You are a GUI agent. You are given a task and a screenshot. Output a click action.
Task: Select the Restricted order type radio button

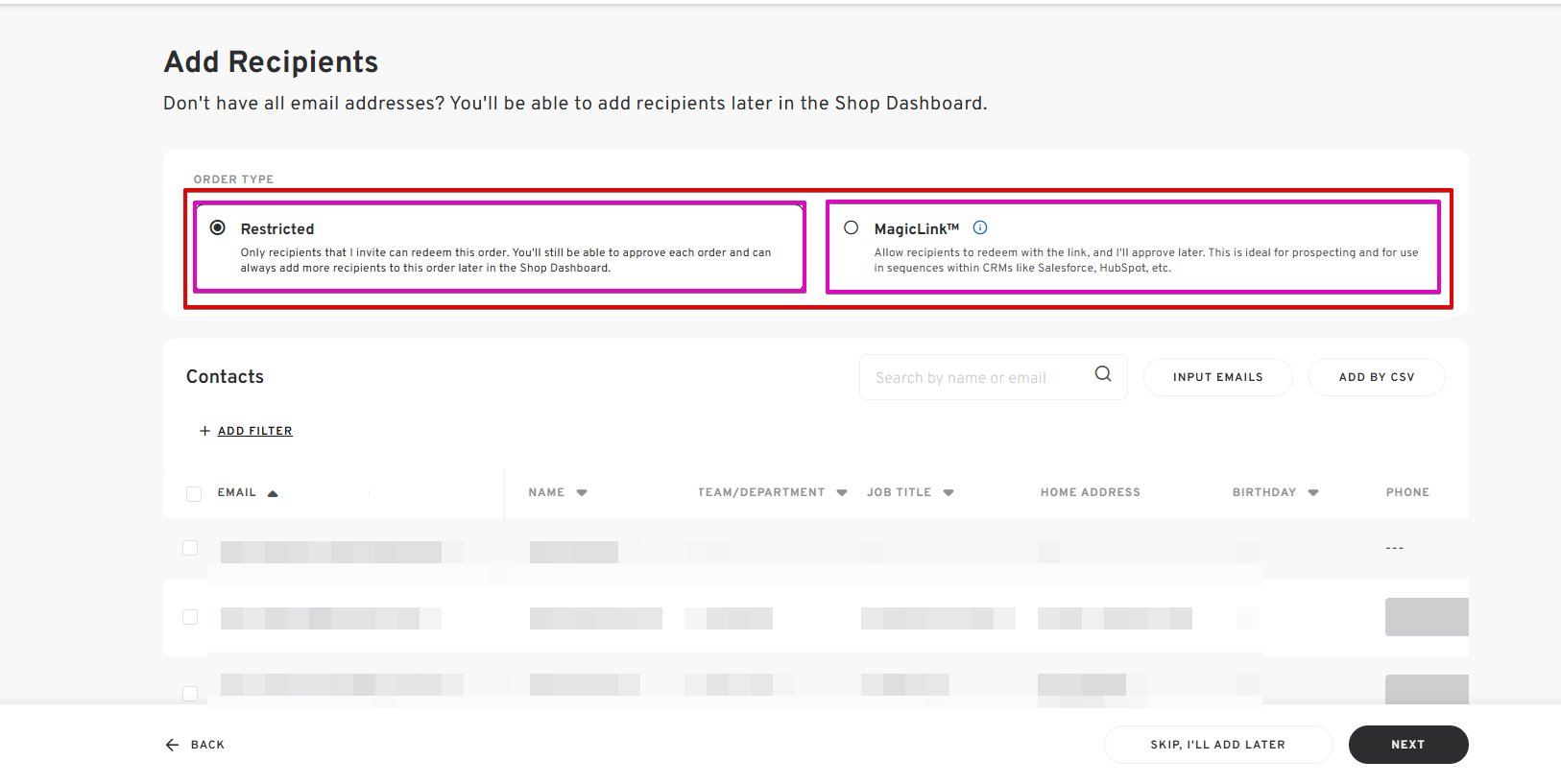click(218, 227)
